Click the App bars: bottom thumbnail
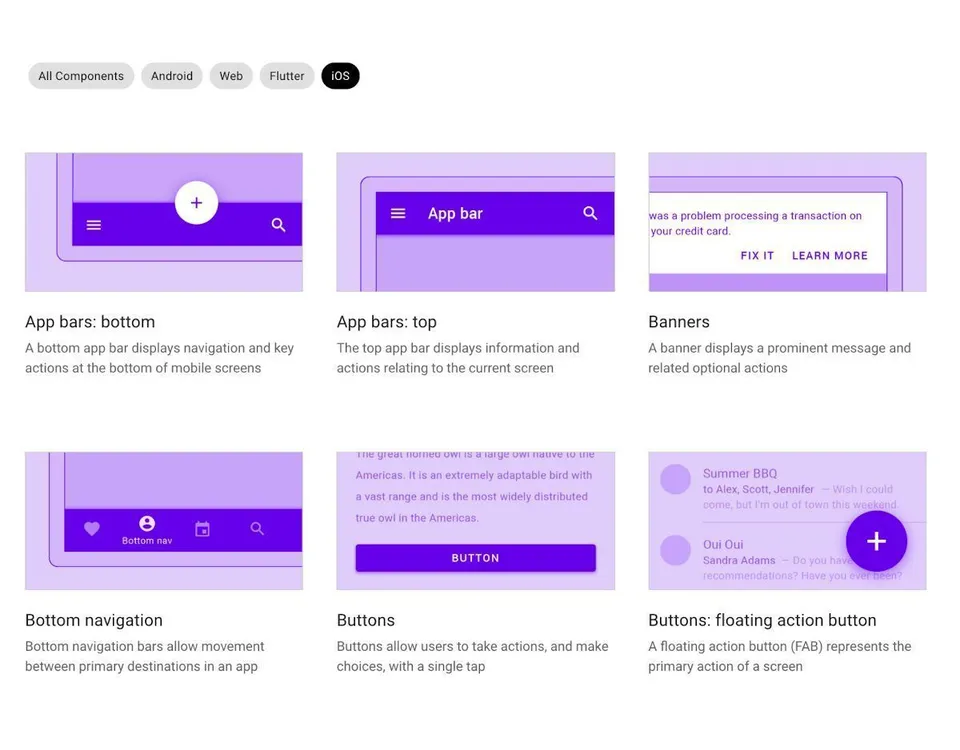 click(164, 222)
